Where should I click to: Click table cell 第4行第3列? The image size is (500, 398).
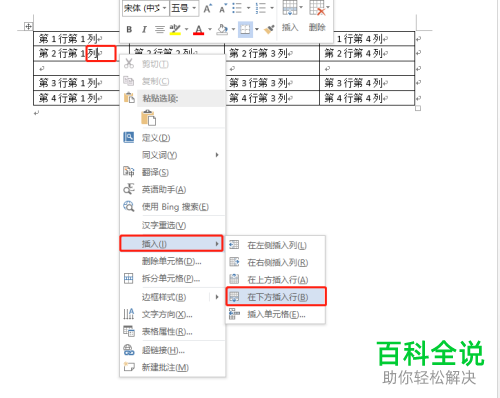272,98
